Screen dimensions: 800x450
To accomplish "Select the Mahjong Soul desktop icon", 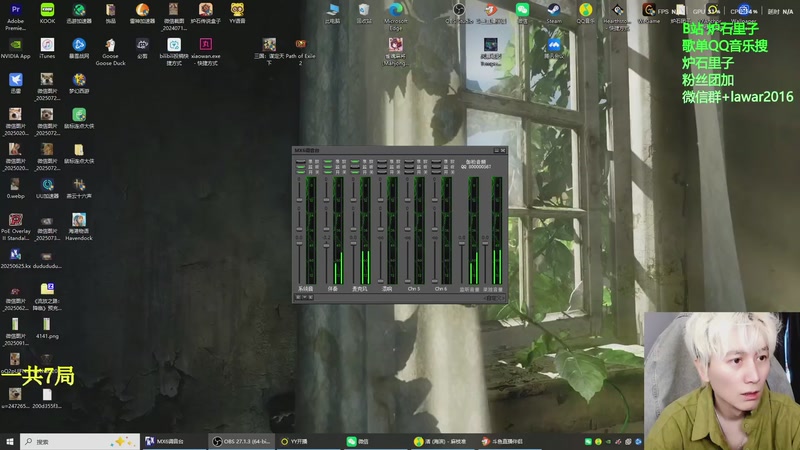I will [396, 45].
